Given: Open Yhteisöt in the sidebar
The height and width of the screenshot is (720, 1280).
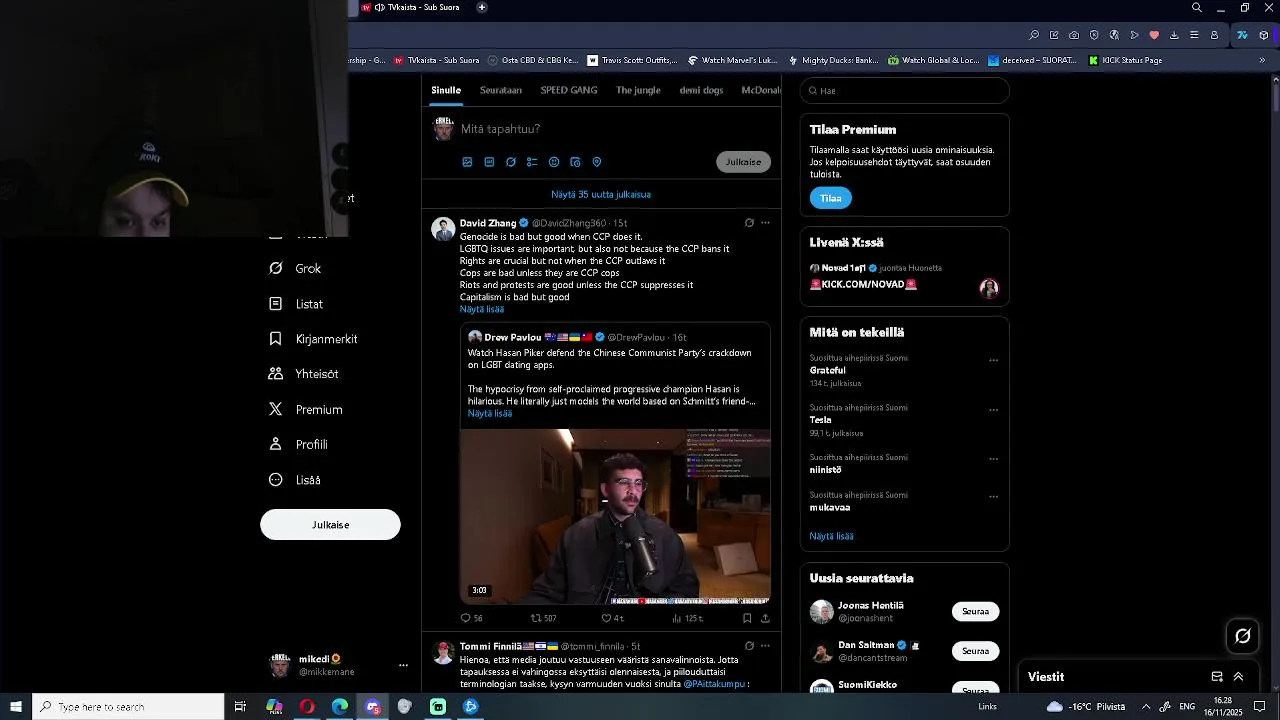Looking at the screenshot, I should click(x=304, y=374).
